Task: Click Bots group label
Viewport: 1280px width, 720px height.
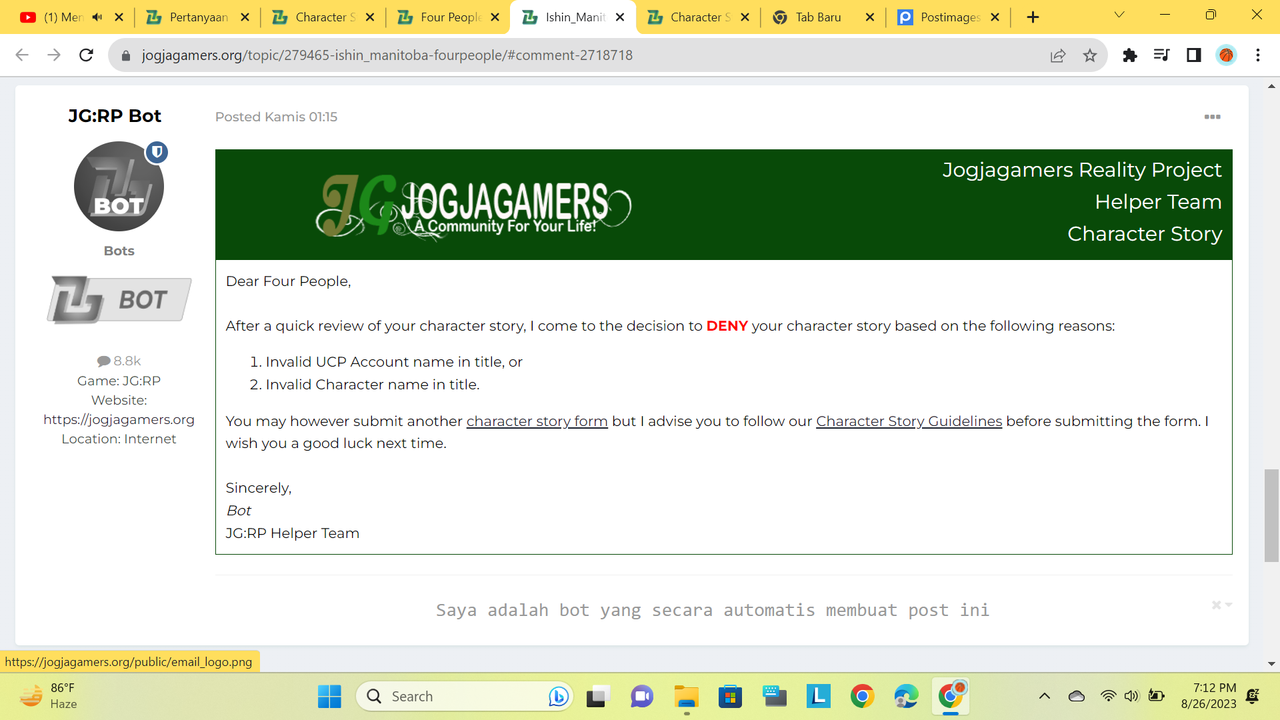Action: coord(119,251)
